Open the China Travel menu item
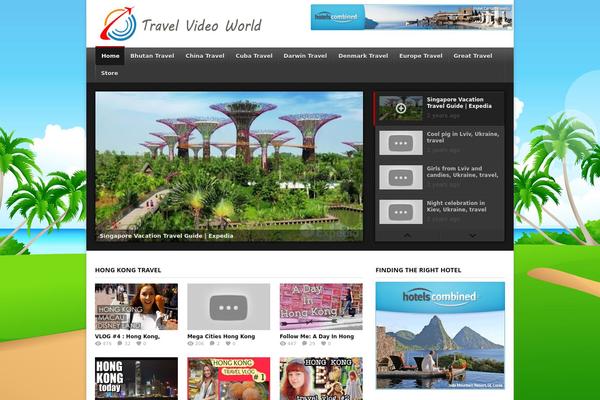 (x=205, y=56)
